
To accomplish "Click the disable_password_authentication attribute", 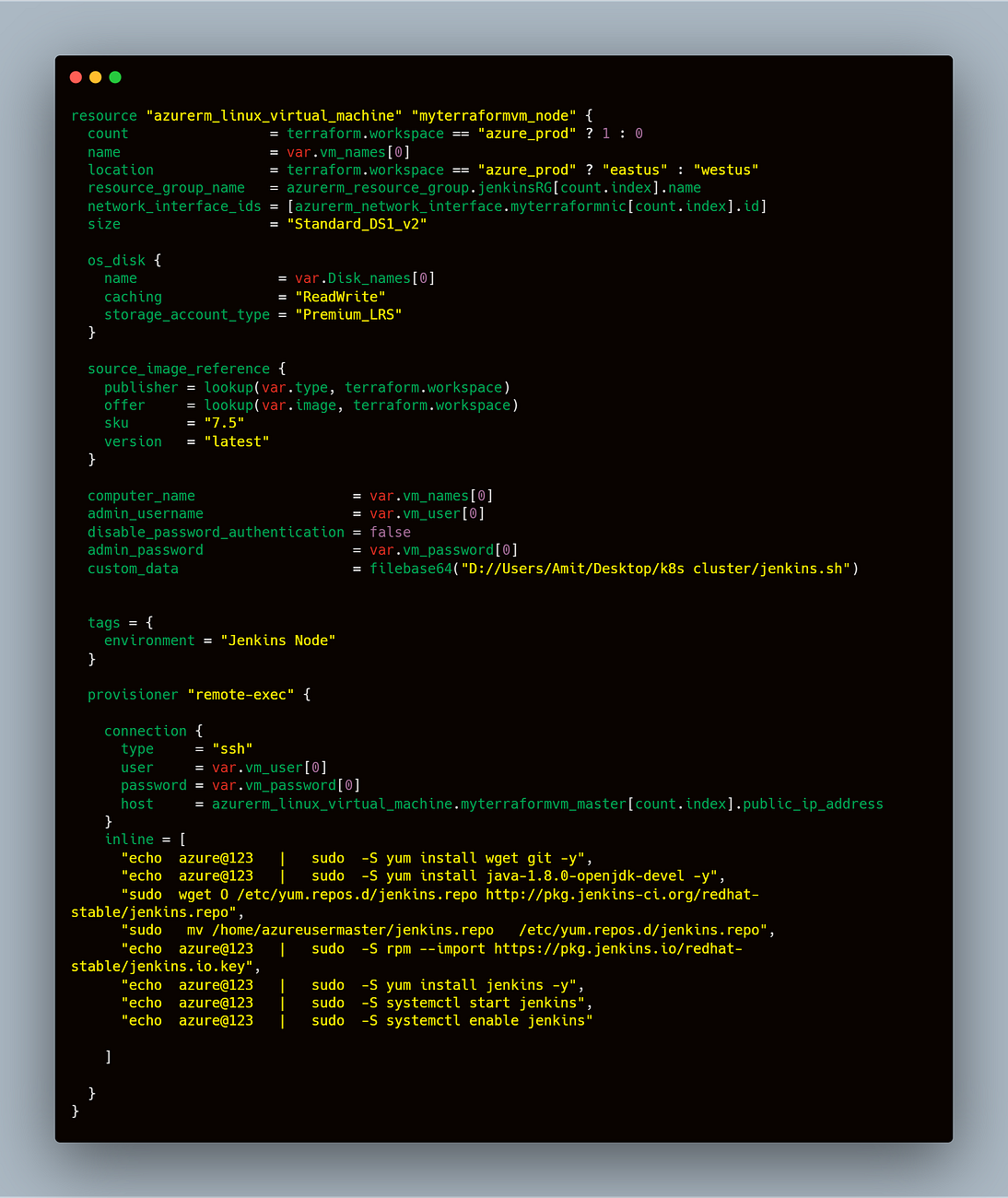I will click(x=216, y=533).
